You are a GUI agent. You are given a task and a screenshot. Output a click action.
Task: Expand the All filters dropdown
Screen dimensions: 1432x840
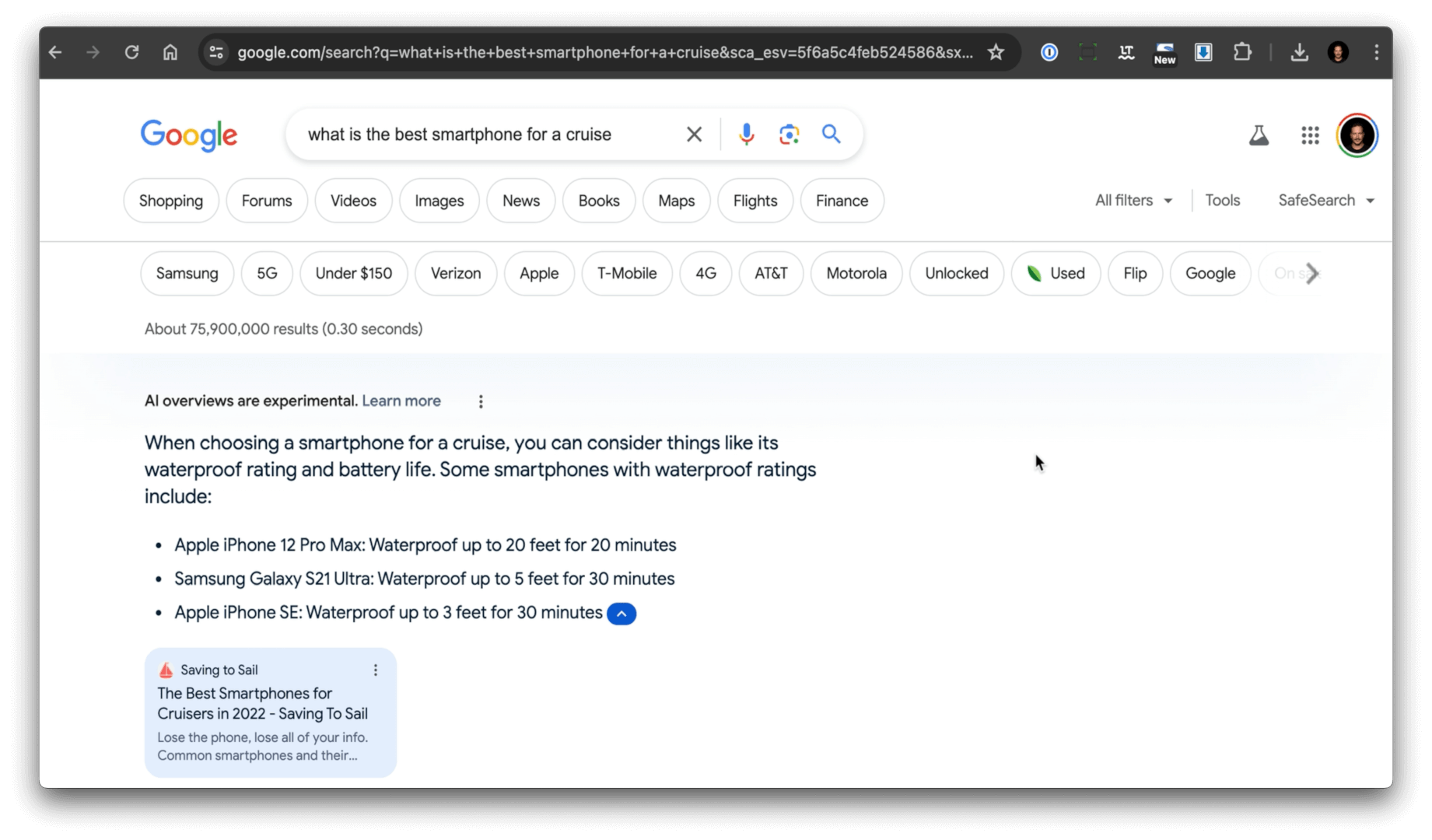(1133, 201)
